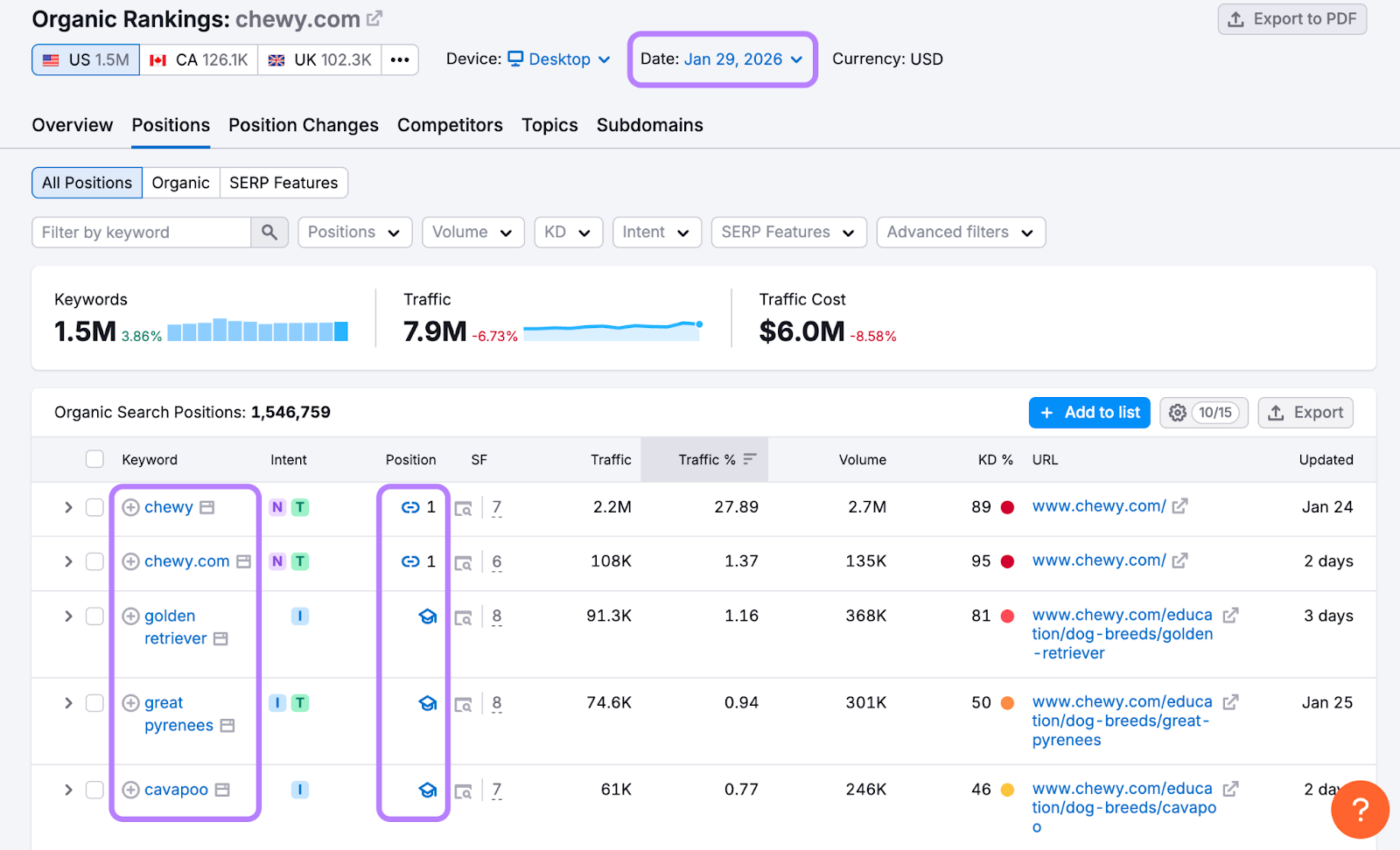
Task: Select the checkbox for 'great pyrenees' row
Action: (94, 703)
